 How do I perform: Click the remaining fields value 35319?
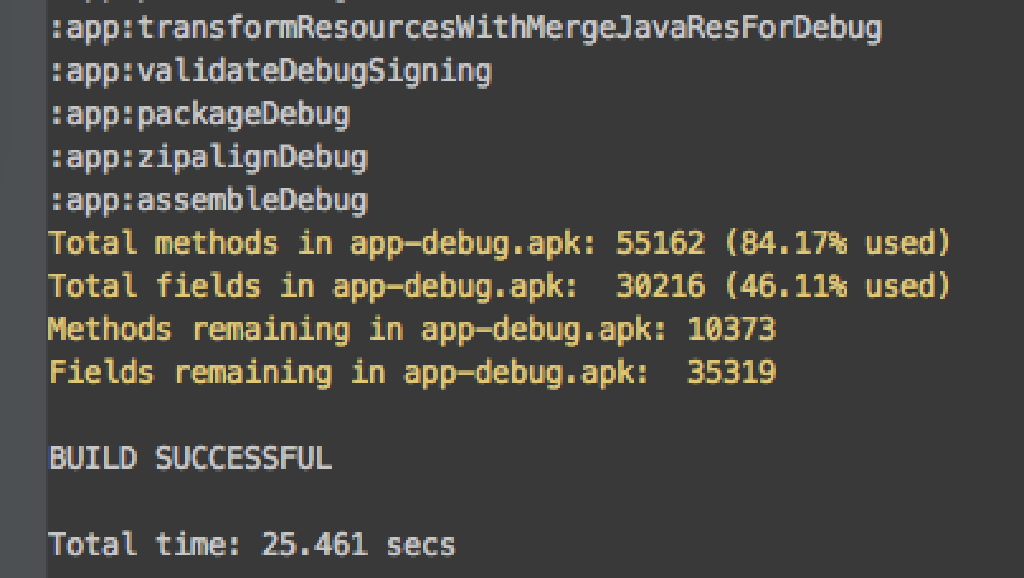point(731,373)
